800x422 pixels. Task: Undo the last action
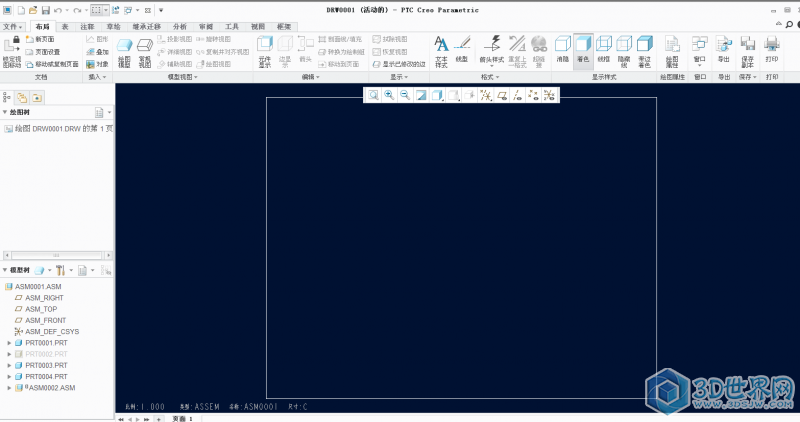coord(58,10)
